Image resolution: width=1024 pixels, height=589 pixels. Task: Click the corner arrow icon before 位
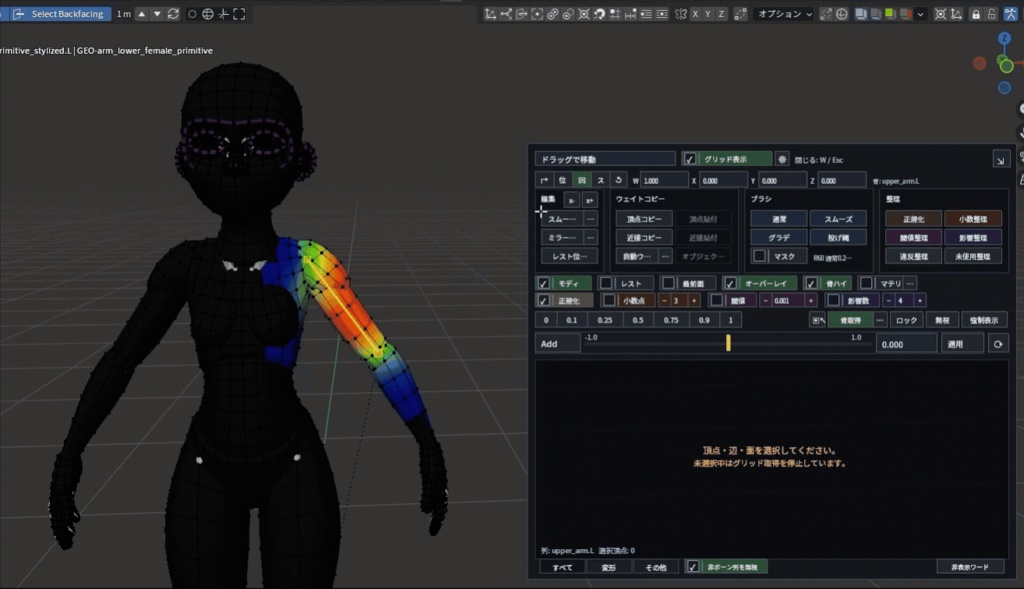pyautogui.click(x=544, y=180)
